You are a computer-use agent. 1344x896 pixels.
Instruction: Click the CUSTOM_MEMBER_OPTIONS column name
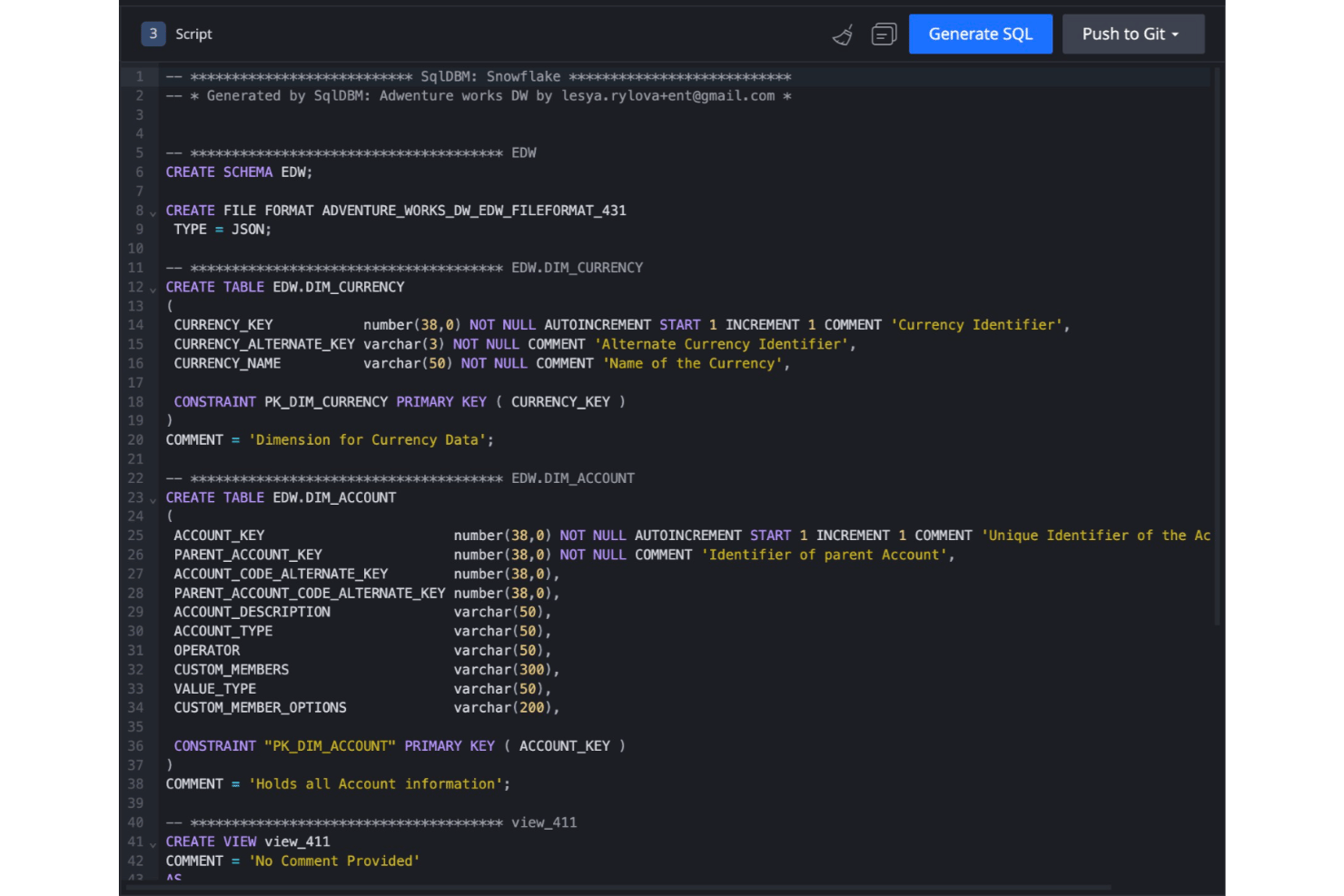tap(260, 707)
